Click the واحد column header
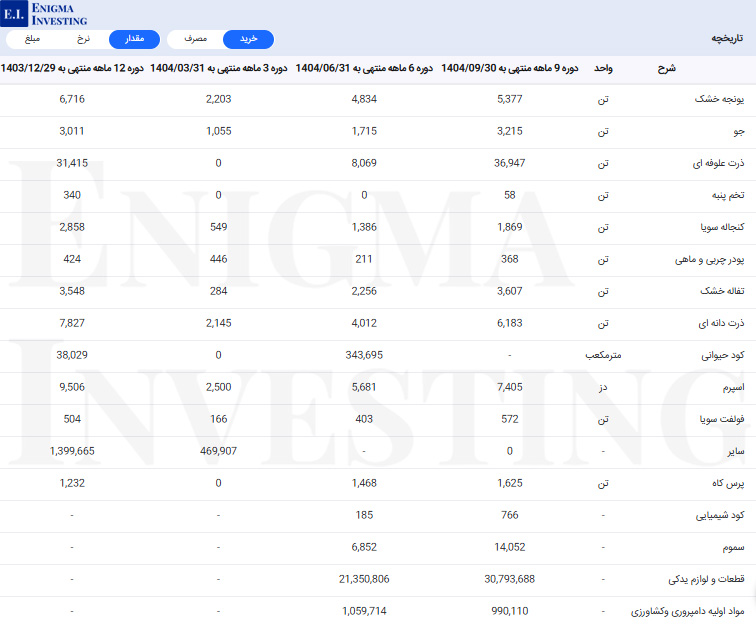 coord(603,68)
